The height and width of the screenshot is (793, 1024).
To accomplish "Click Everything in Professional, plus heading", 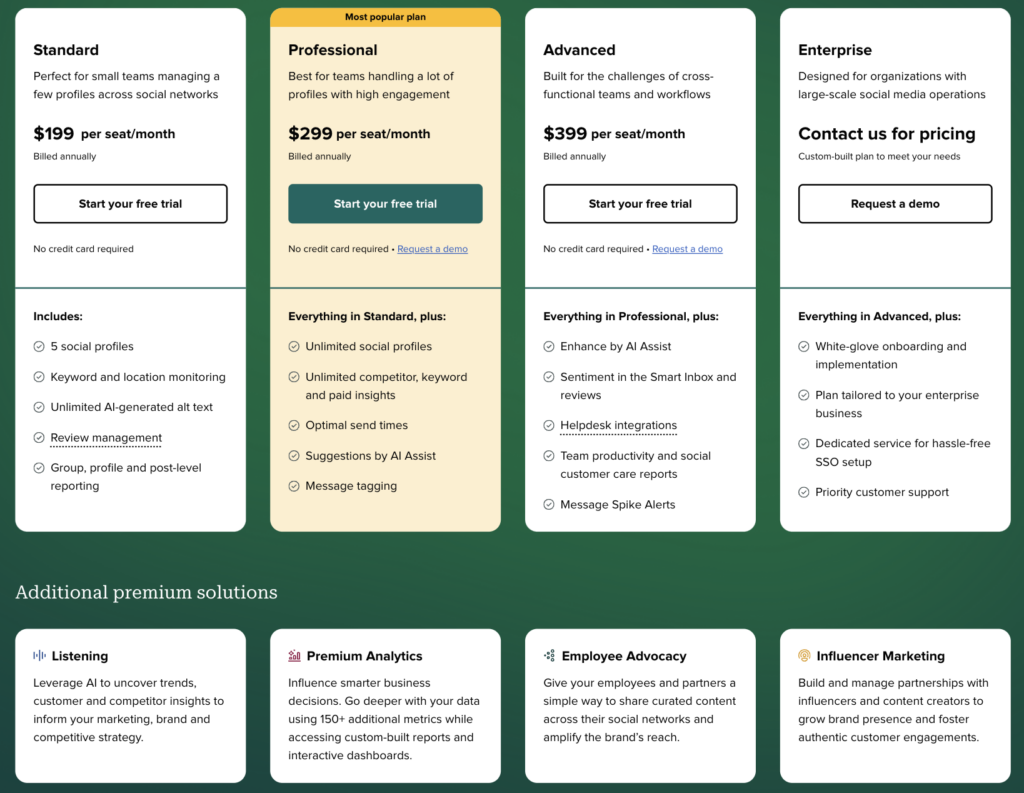I will (631, 316).
